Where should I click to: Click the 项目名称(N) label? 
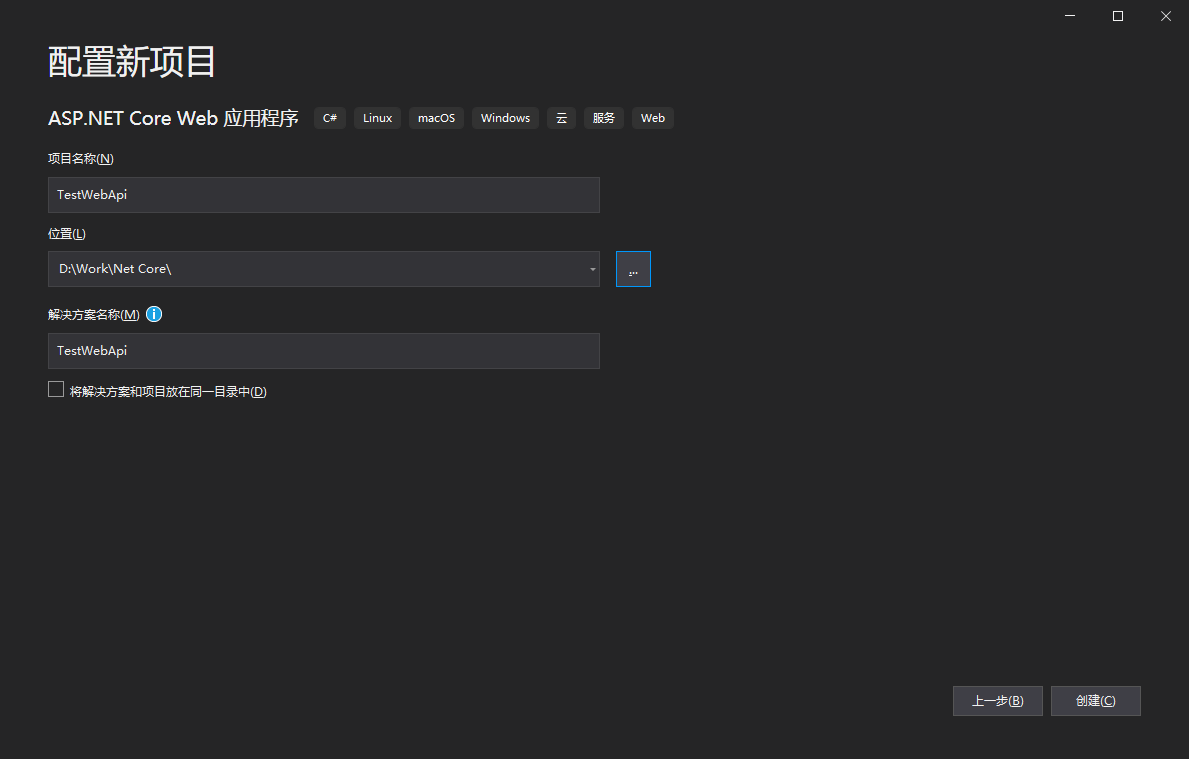pyautogui.click(x=80, y=158)
